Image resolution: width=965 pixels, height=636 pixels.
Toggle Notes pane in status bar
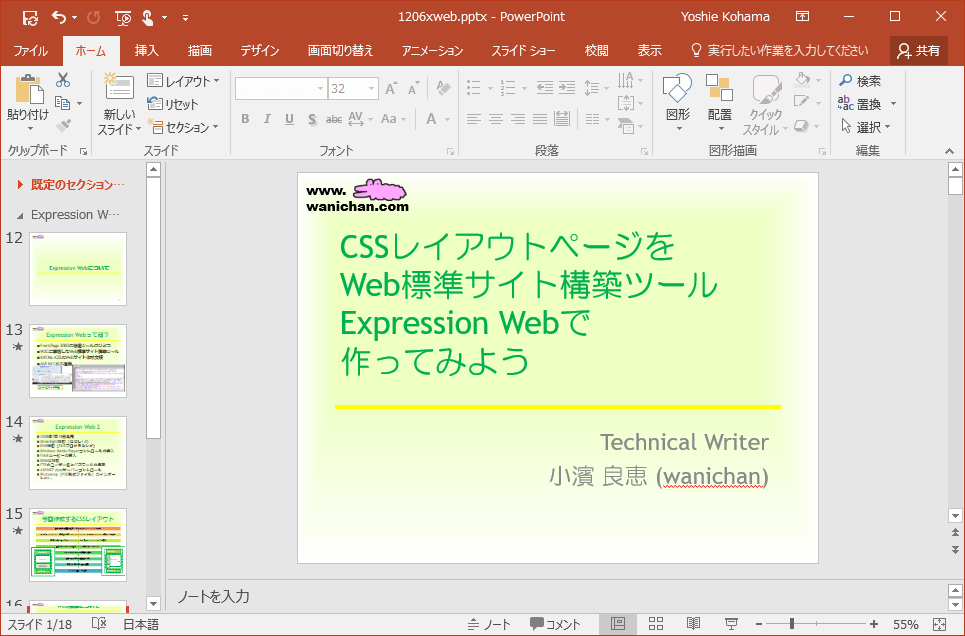(489, 624)
